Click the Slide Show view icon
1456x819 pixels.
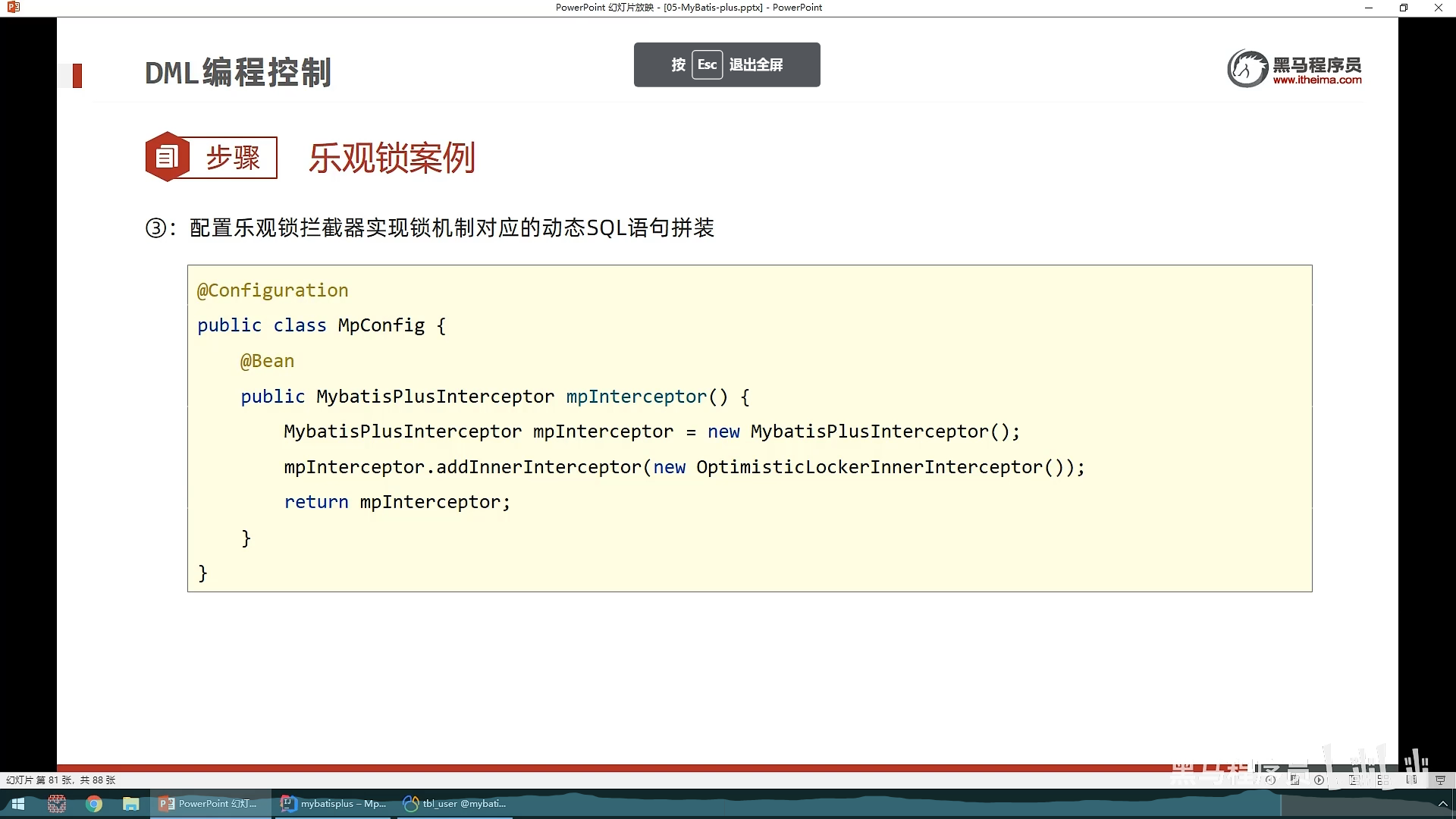1440,780
